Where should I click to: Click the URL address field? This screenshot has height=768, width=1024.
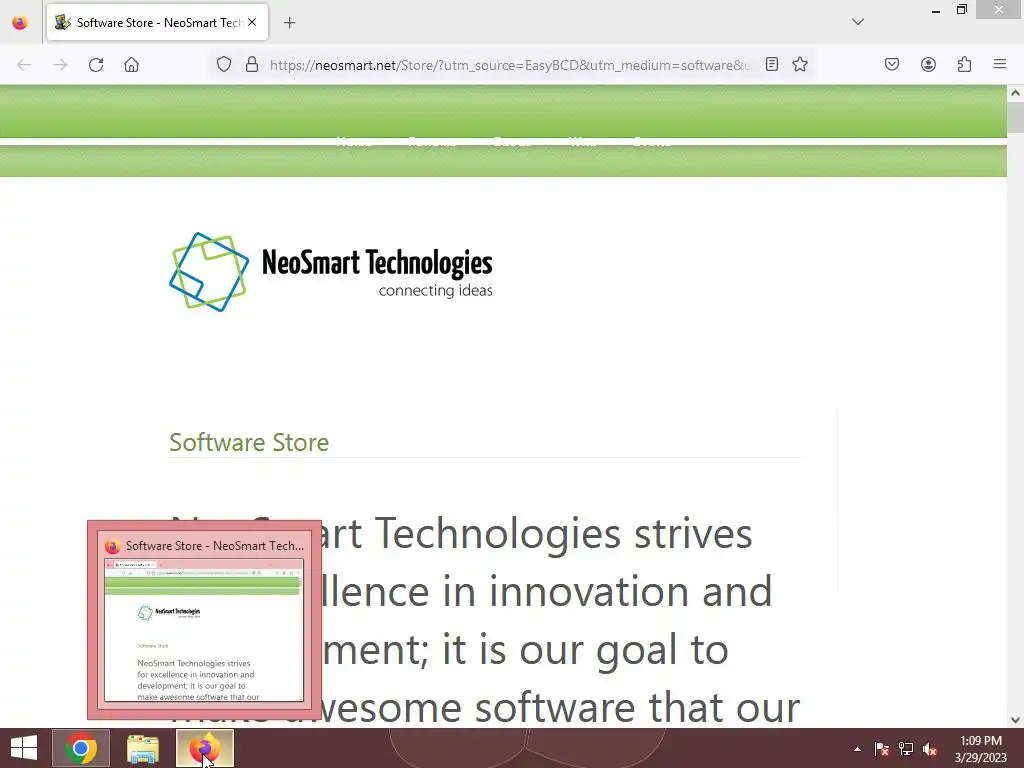click(x=509, y=65)
